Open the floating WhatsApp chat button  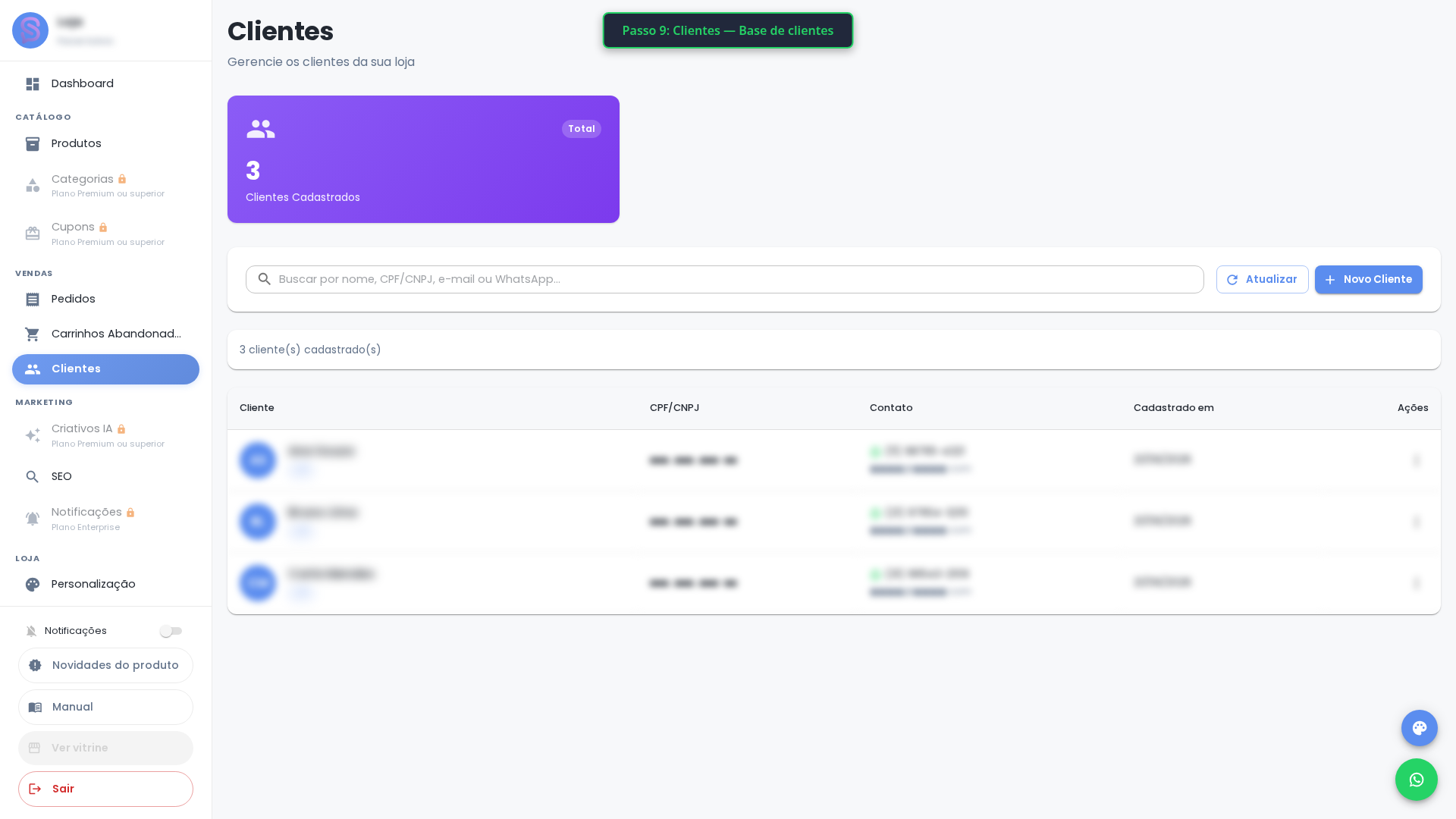(x=1416, y=780)
